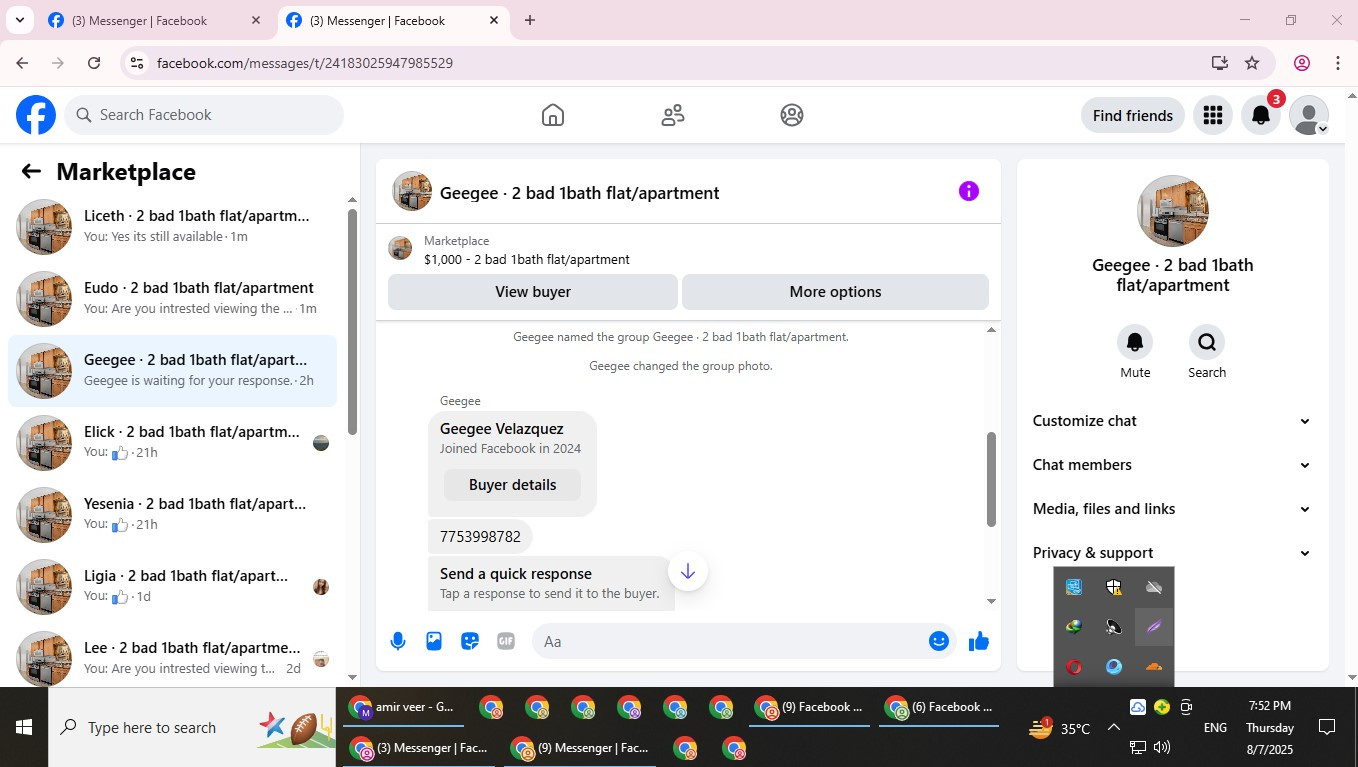This screenshot has height=767, width=1358.
Task: Open the $1,000 marketplace listing link
Action: [527, 259]
